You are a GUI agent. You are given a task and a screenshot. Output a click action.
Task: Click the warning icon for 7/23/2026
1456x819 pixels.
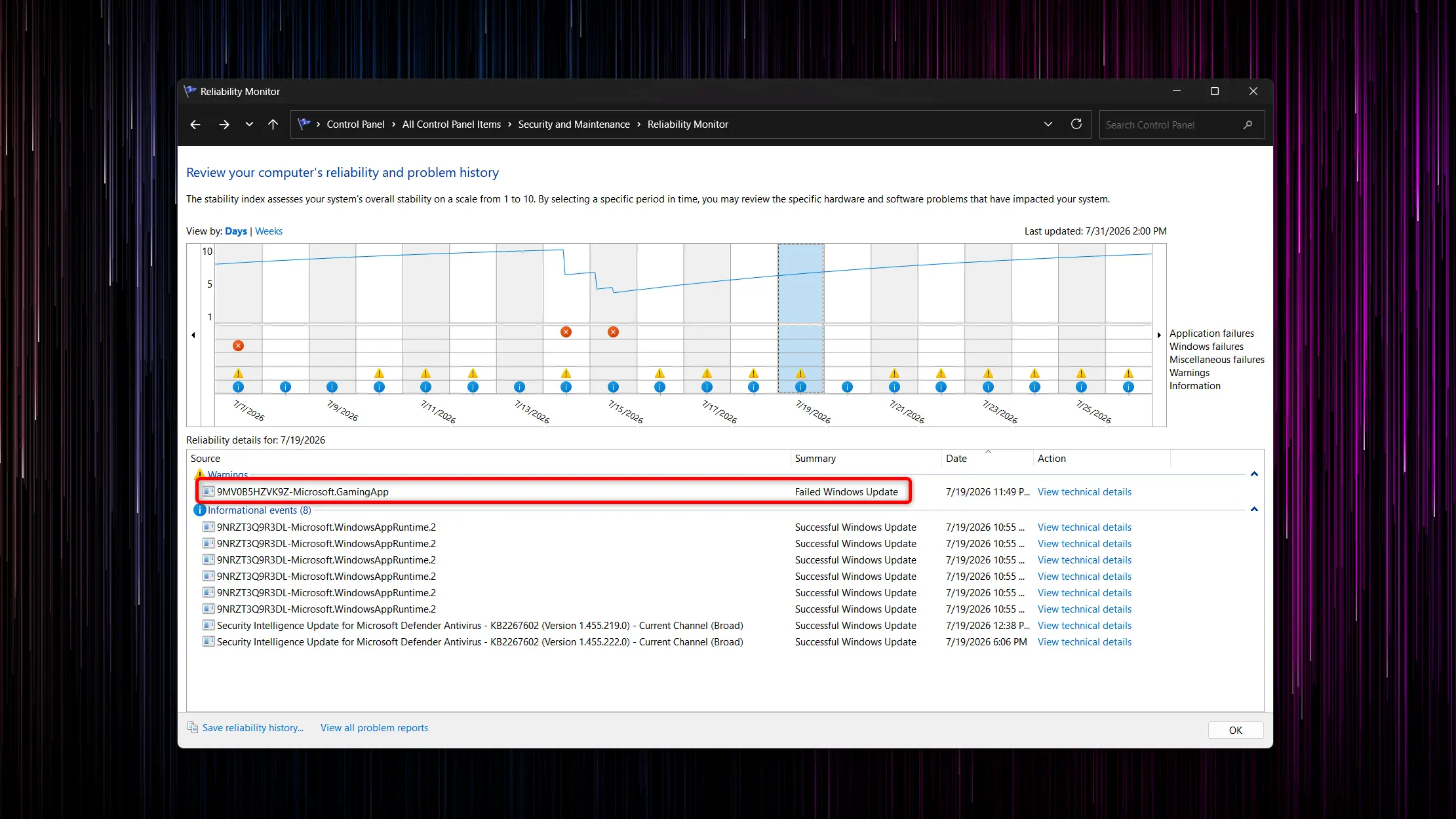pos(988,373)
